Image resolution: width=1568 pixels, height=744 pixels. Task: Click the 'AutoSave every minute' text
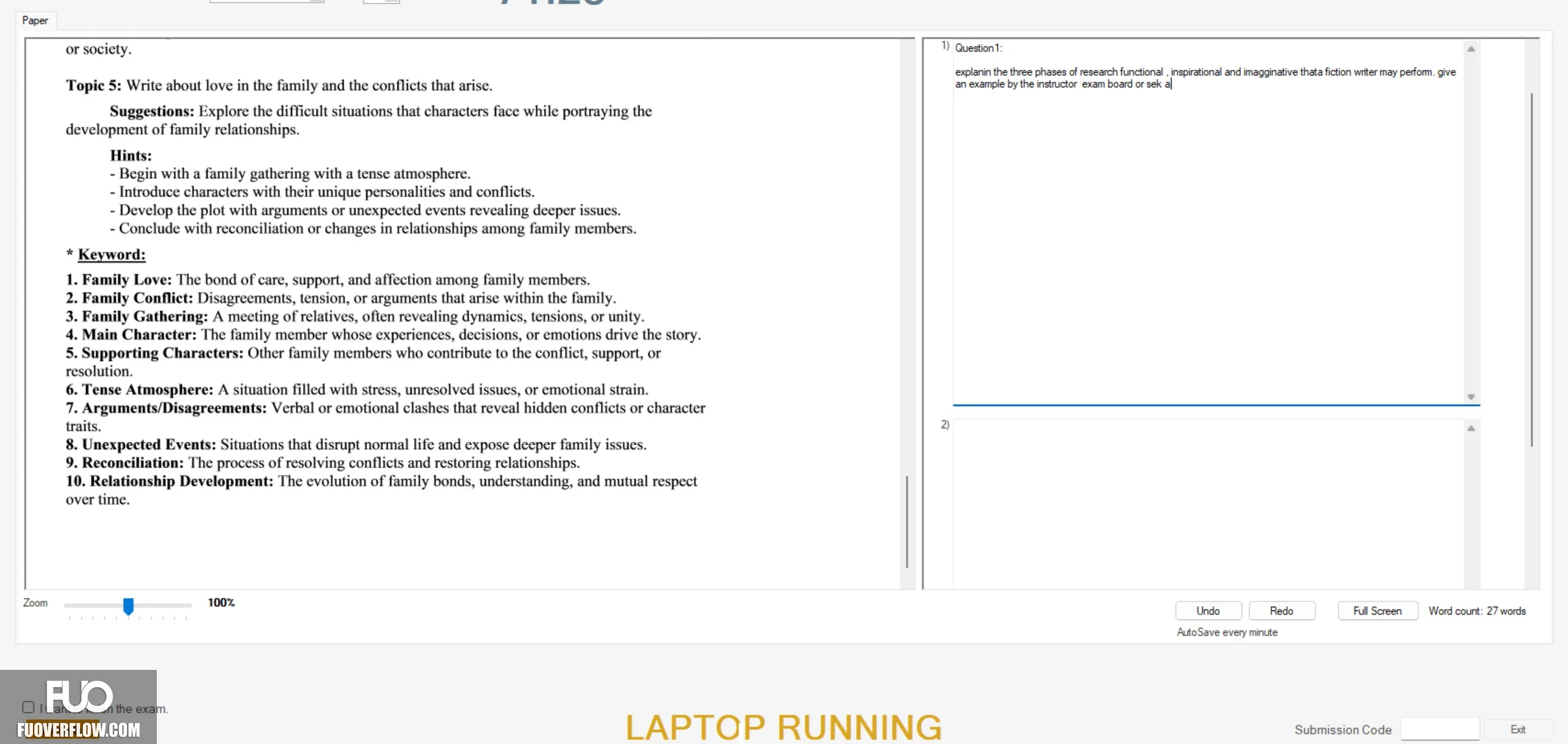click(x=1227, y=632)
